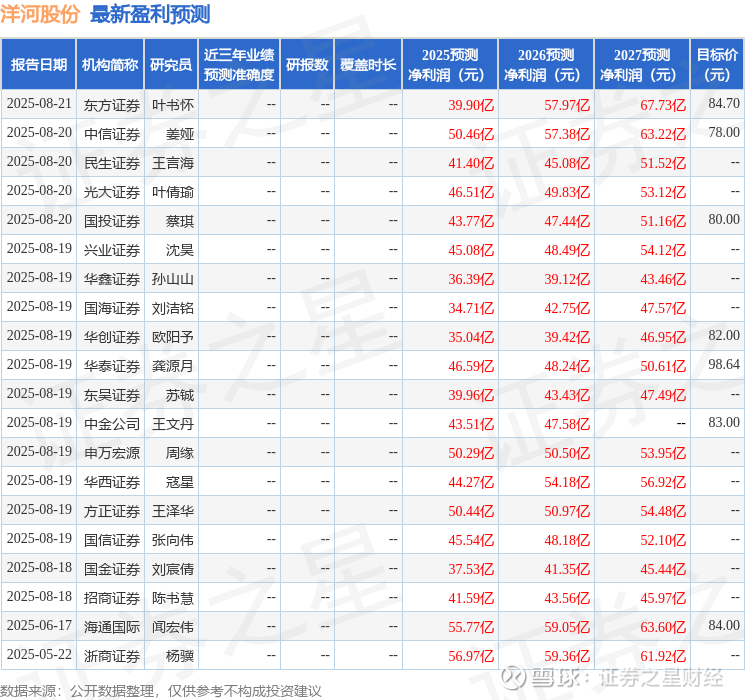Click 兴业证券 institution cell
This screenshot has height=700, width=745.
[x=112, y=250]
